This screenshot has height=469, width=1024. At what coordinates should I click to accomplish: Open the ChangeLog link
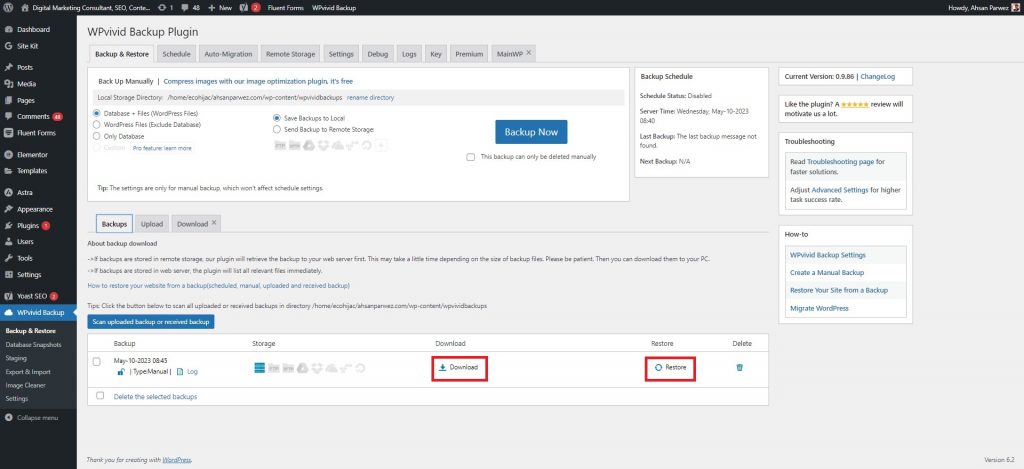pos(878,76)
